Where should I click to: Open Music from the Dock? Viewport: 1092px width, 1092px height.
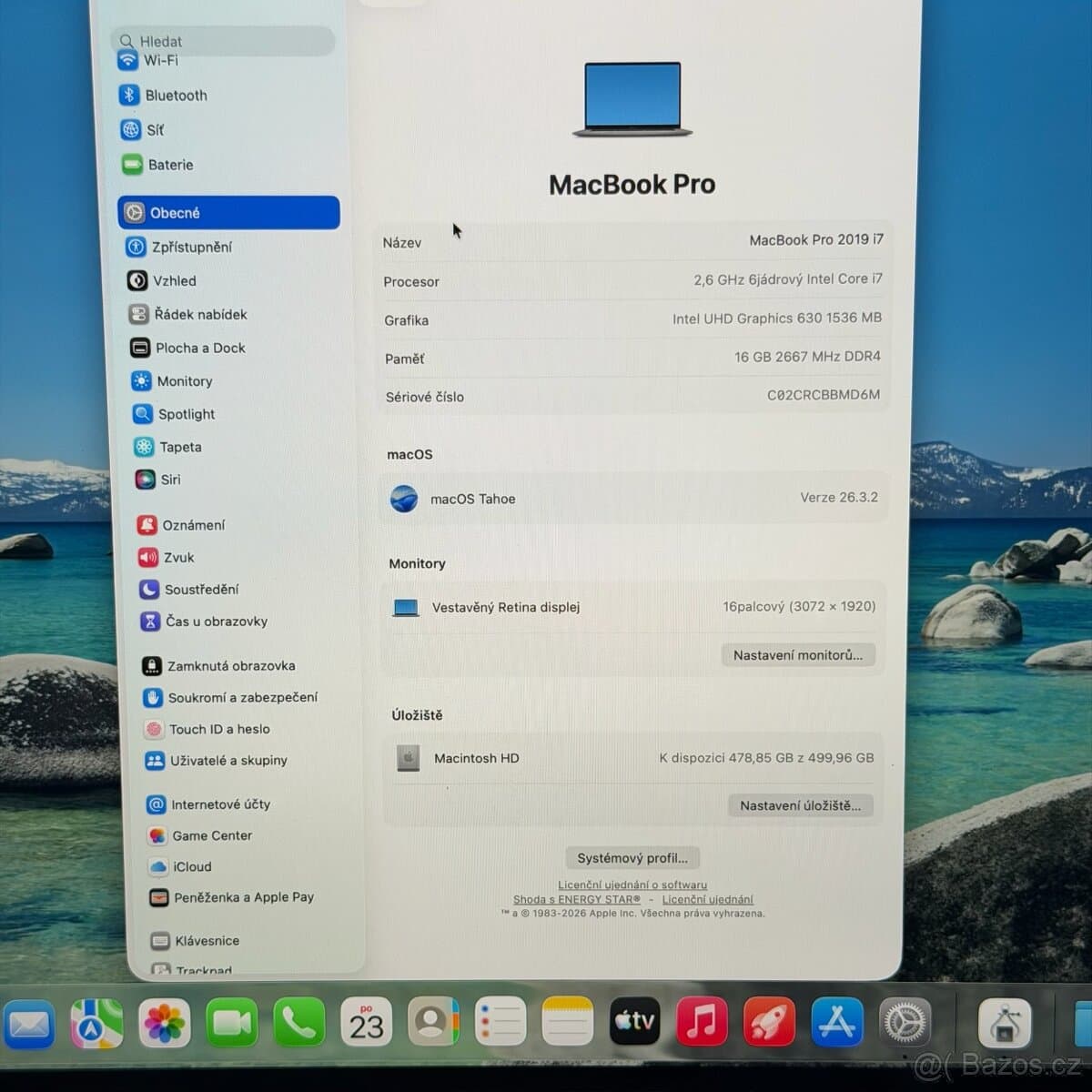(x=702, y=1021)
